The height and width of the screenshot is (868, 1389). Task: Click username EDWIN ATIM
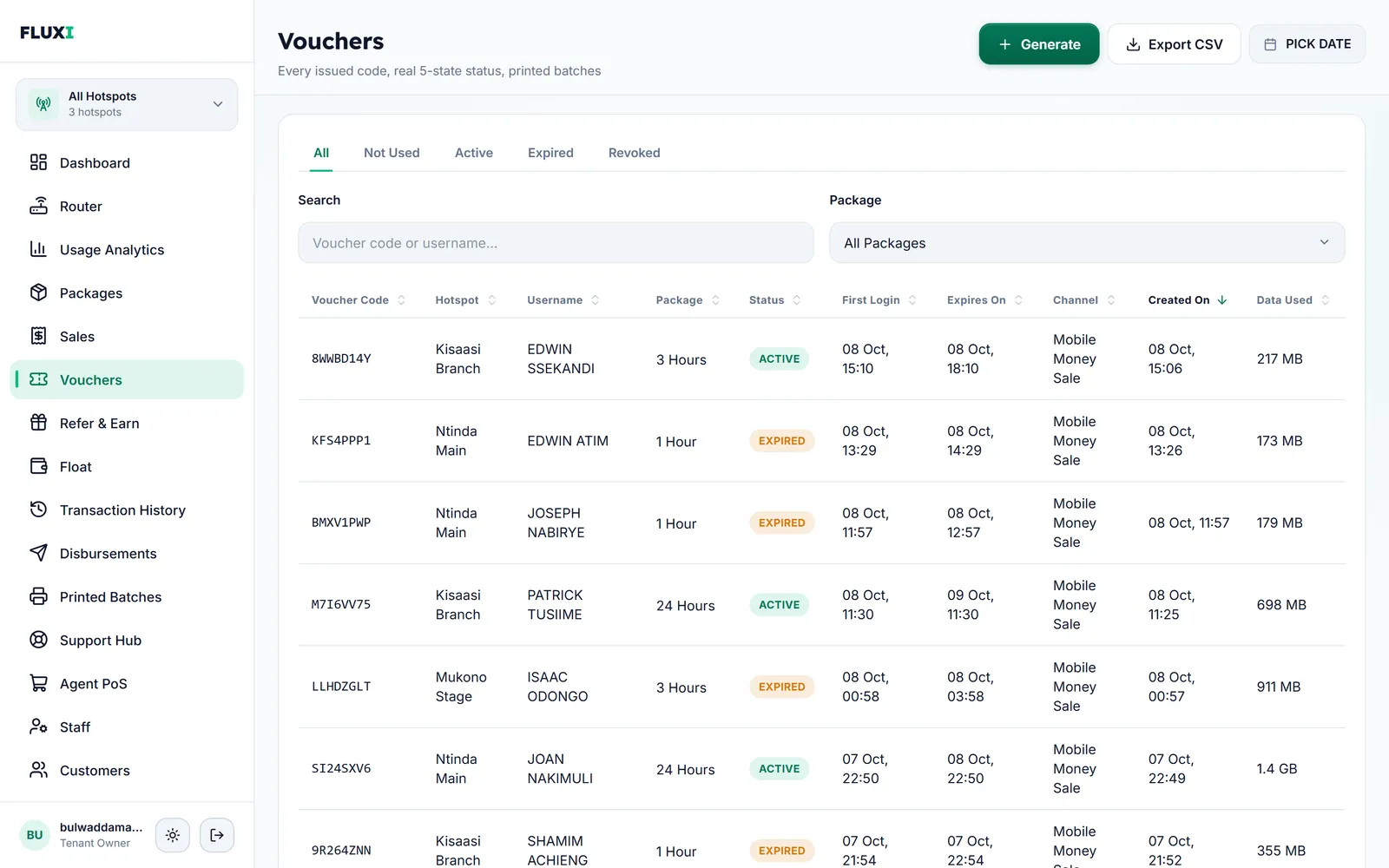click(568, 441)
